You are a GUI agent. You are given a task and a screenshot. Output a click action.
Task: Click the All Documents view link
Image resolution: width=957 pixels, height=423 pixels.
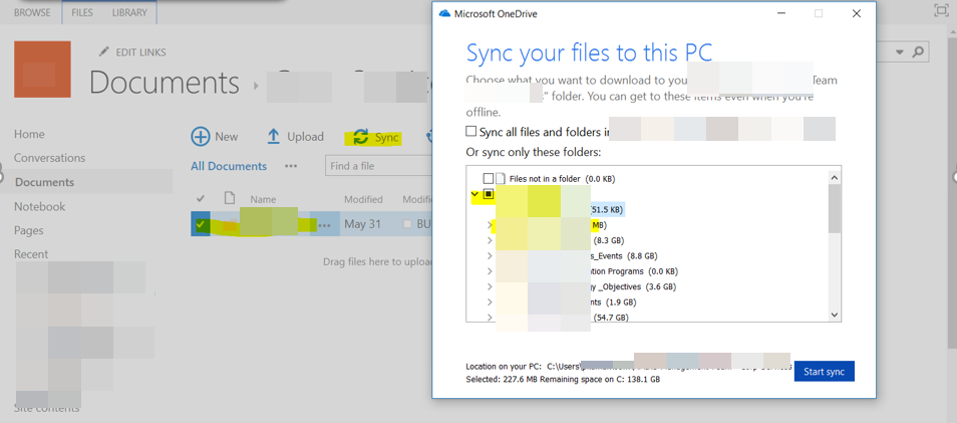point(229,166)
